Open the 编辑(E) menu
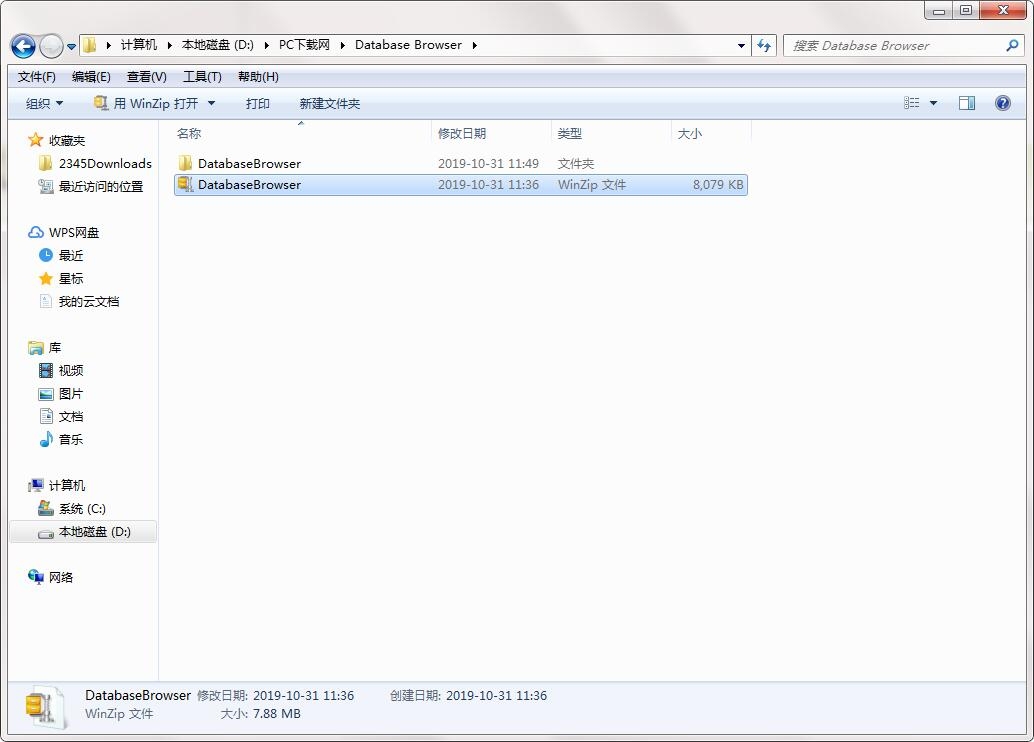1034x742 pixels. click(91, 77)
